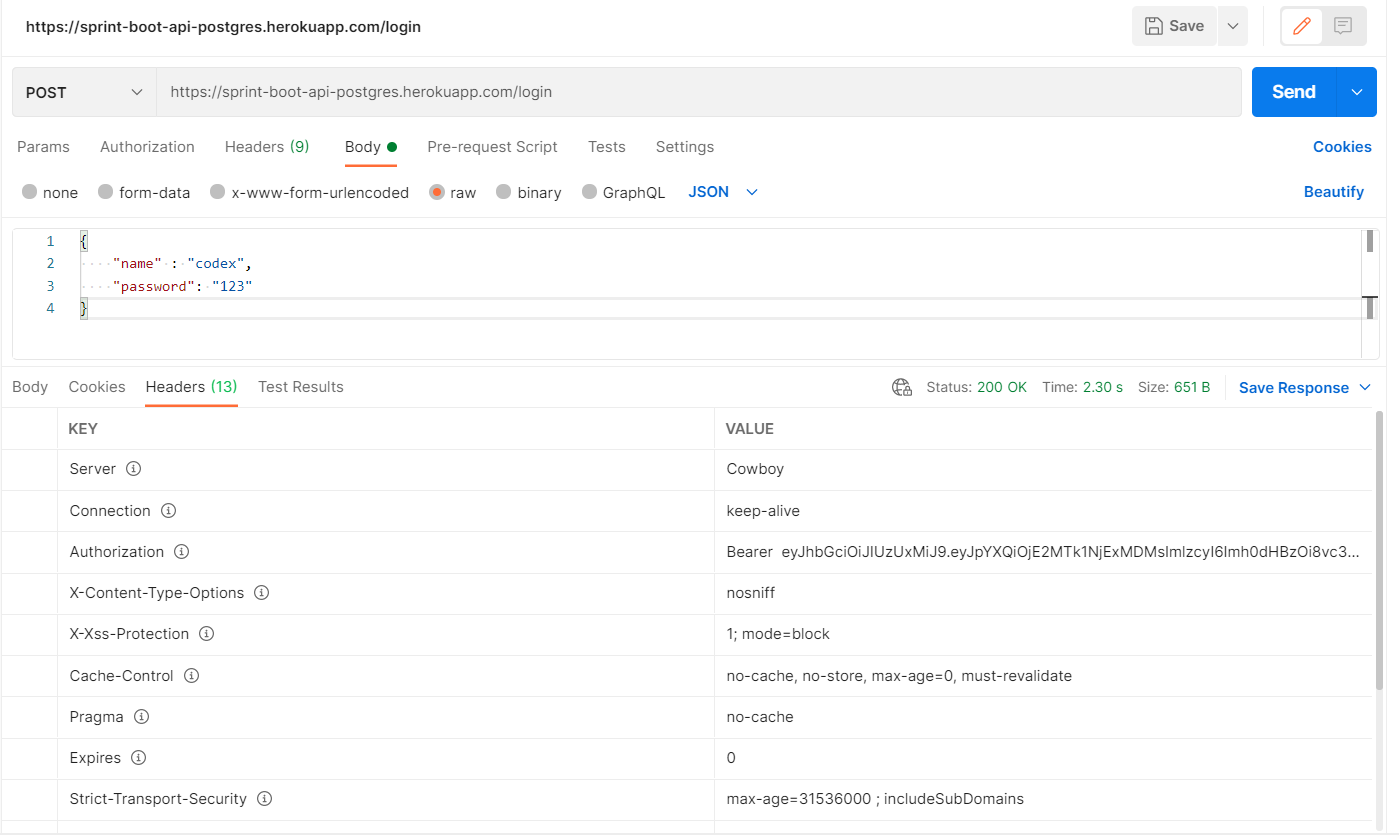1399x839 pixels.
Task: Choose the GraphQL body option
Action: point(589,193)
